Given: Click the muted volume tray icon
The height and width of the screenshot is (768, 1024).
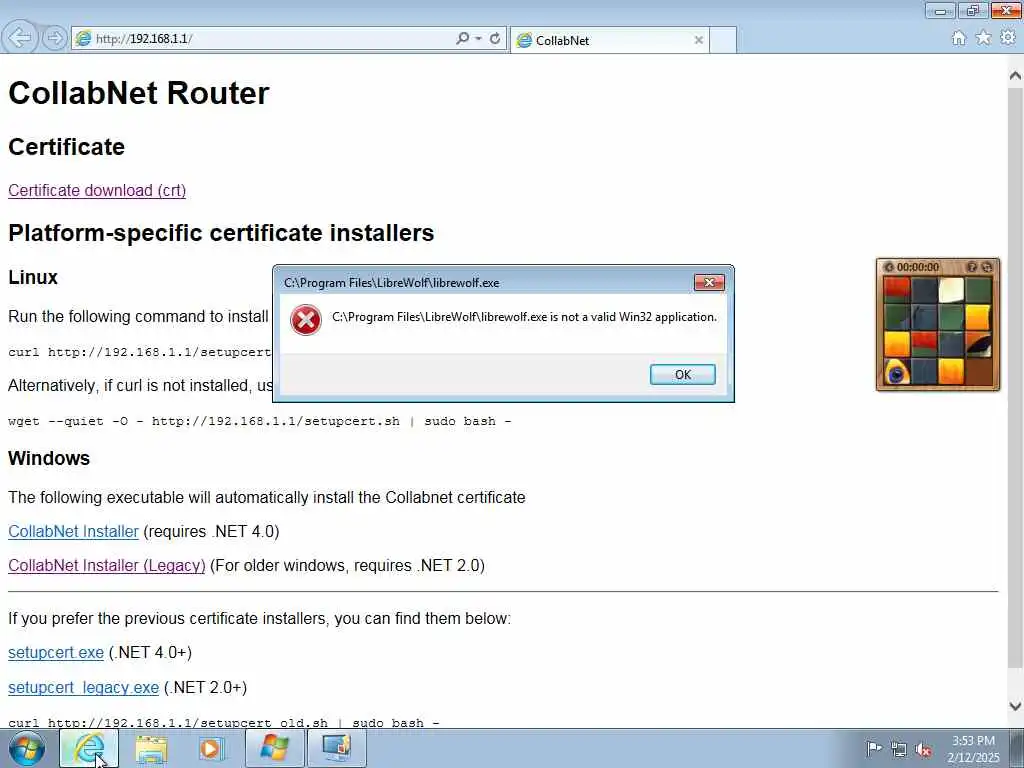Looking at the screenshot, I should pos(923,749).
